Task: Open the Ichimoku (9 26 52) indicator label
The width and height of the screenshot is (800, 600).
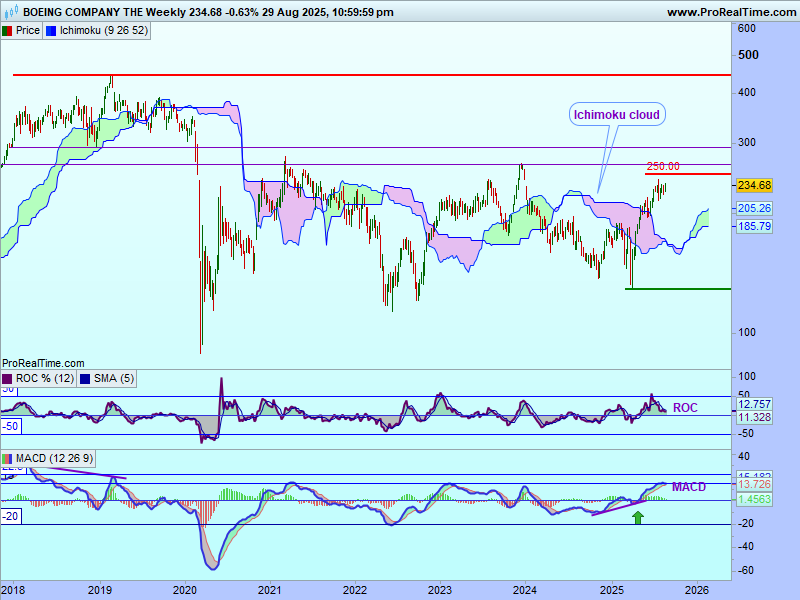Action: pos(104,31)
